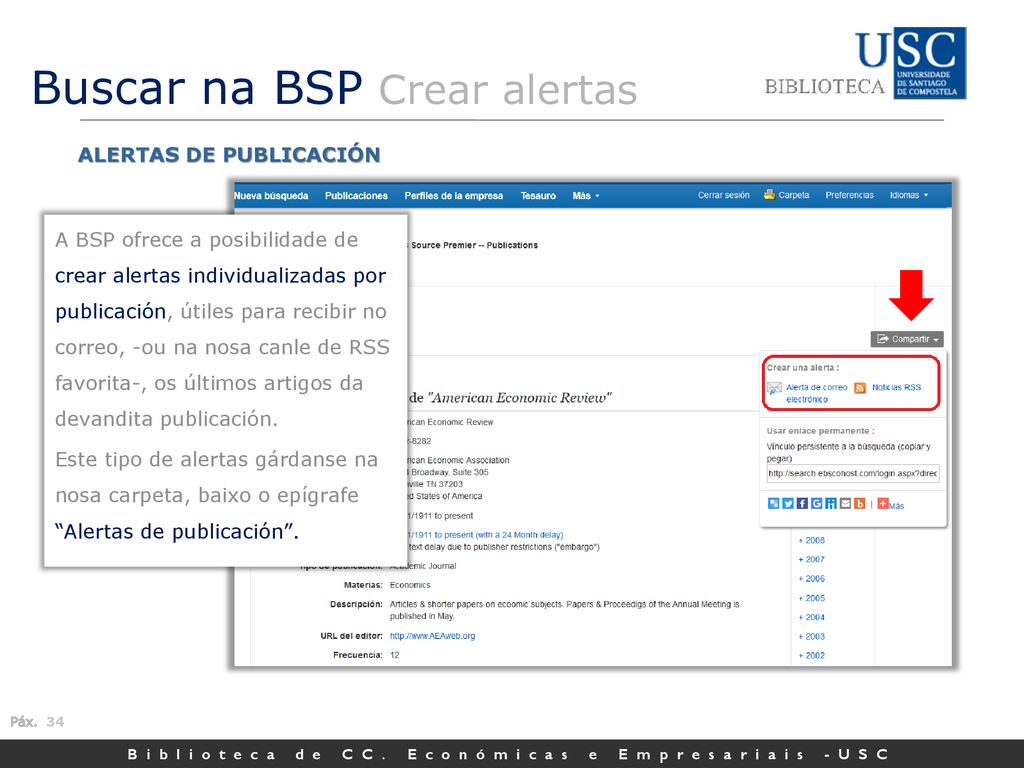Open Preferencias
The height and width of the screenshot is (768, 1024).
click(849, 195)
